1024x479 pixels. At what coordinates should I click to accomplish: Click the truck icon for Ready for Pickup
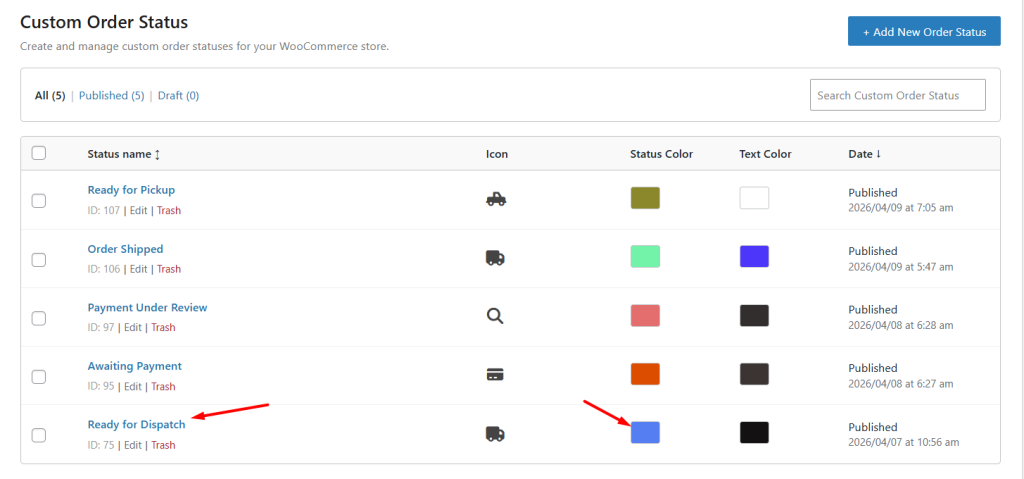[496, 199]
